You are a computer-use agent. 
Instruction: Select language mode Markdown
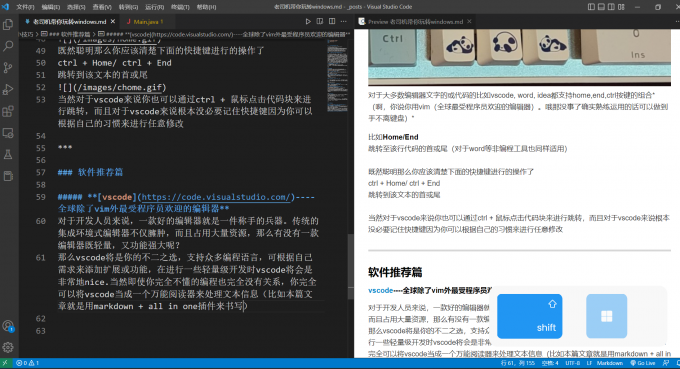pyautogui.click(x=609, y=363)
